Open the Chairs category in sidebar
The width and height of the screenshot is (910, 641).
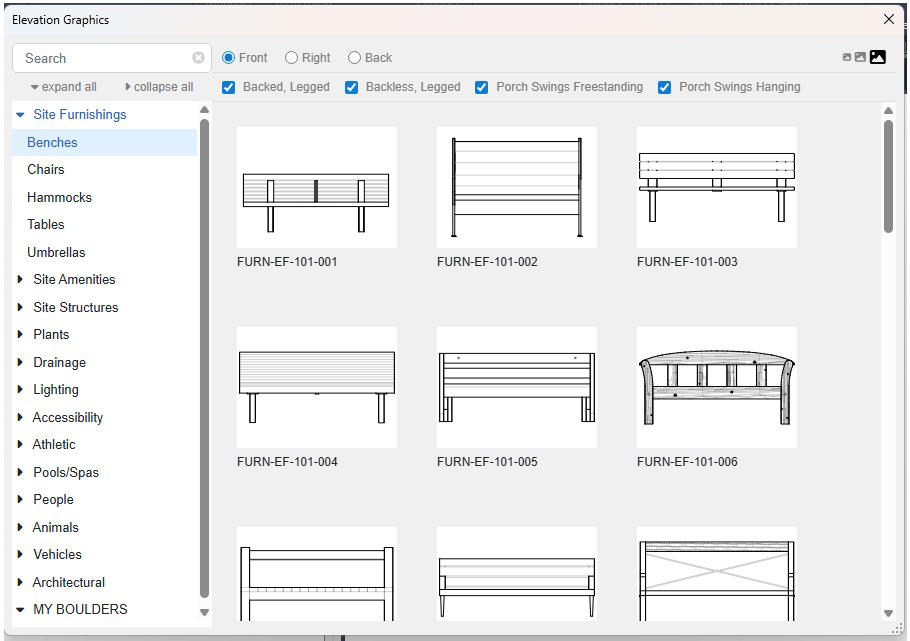coord(46,169)
